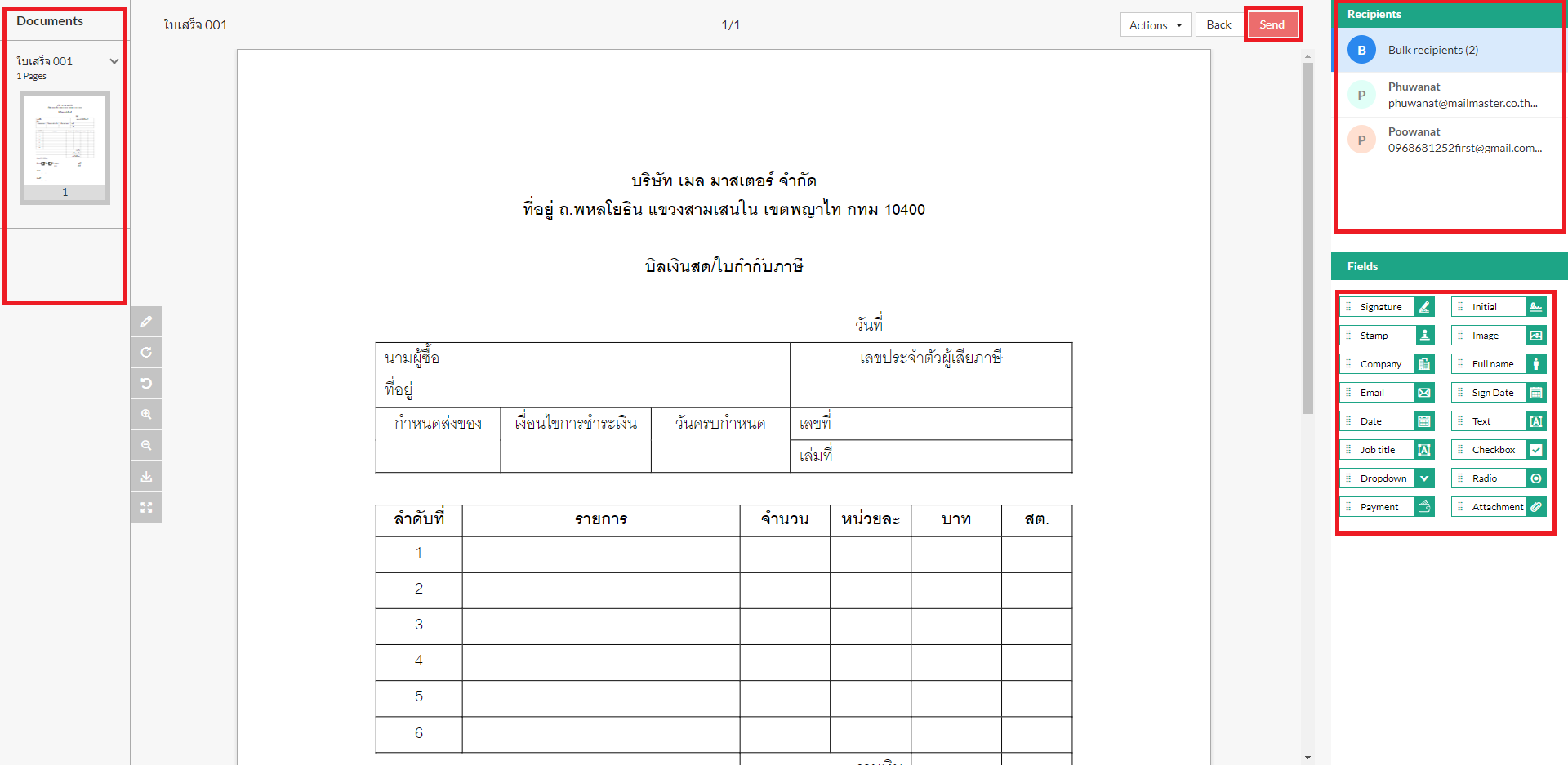This screenshot has width=1568, height=765.
Task: Click the clockwise rotate arrow icon
Action: point(146,353)
